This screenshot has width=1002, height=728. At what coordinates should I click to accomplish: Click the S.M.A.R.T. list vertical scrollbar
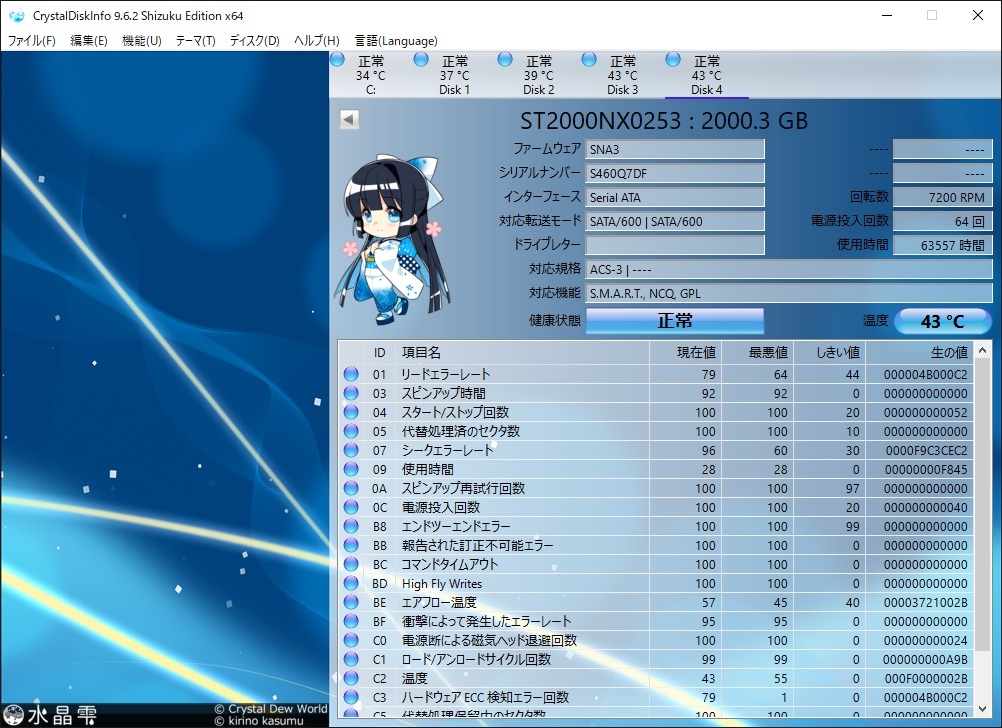983,530
